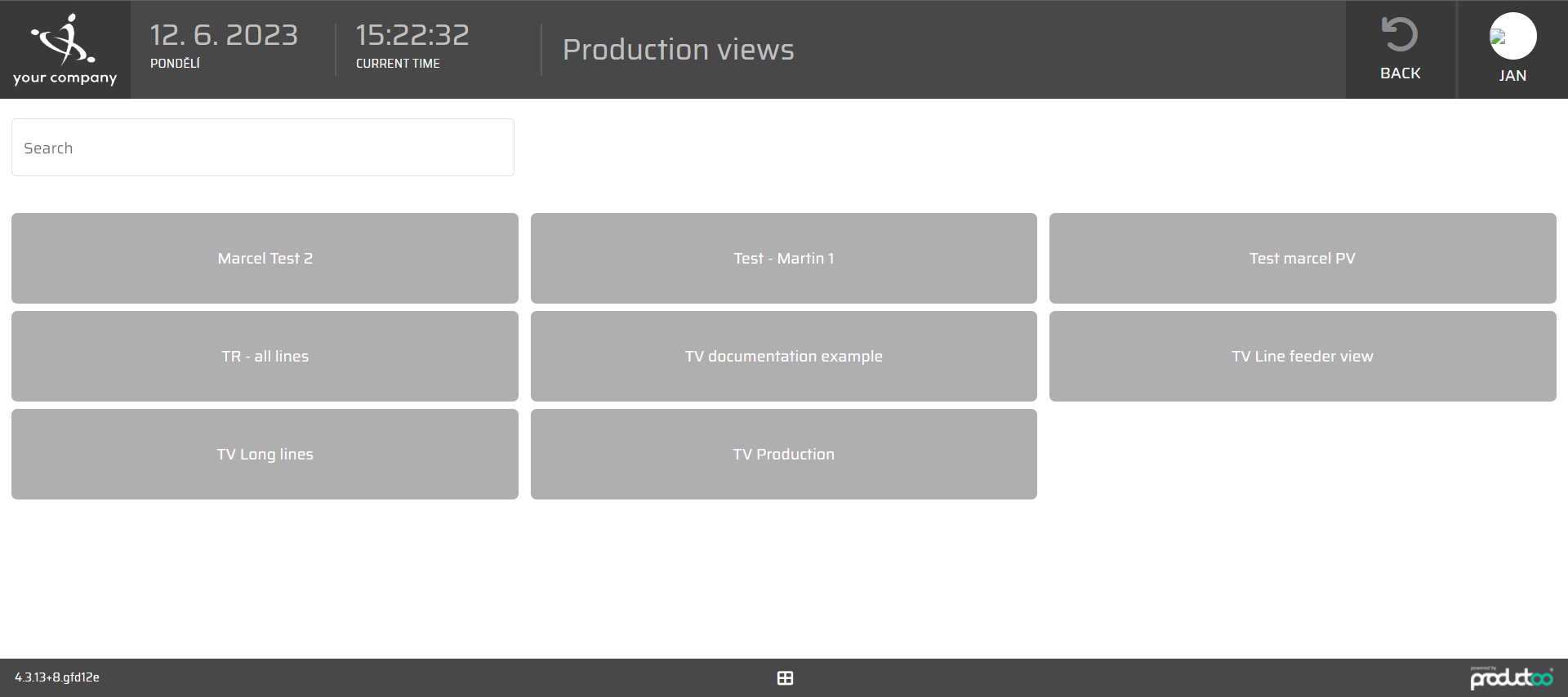This screenshot has height=697, width=1568.
Task: Click the BACK text label
Action: [1400, 73]
